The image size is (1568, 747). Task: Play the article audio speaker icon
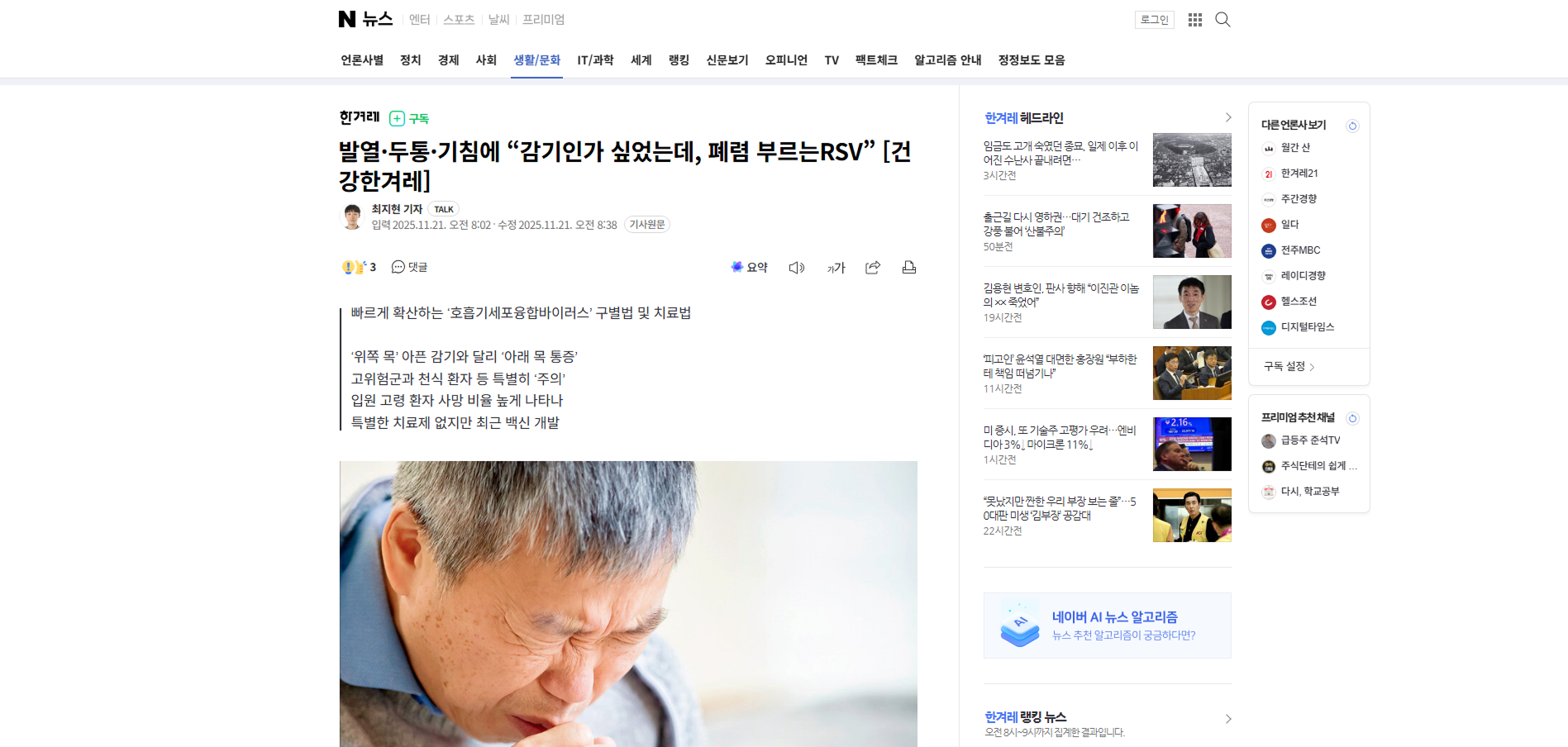pyautogui.click(x=797, y=268)
